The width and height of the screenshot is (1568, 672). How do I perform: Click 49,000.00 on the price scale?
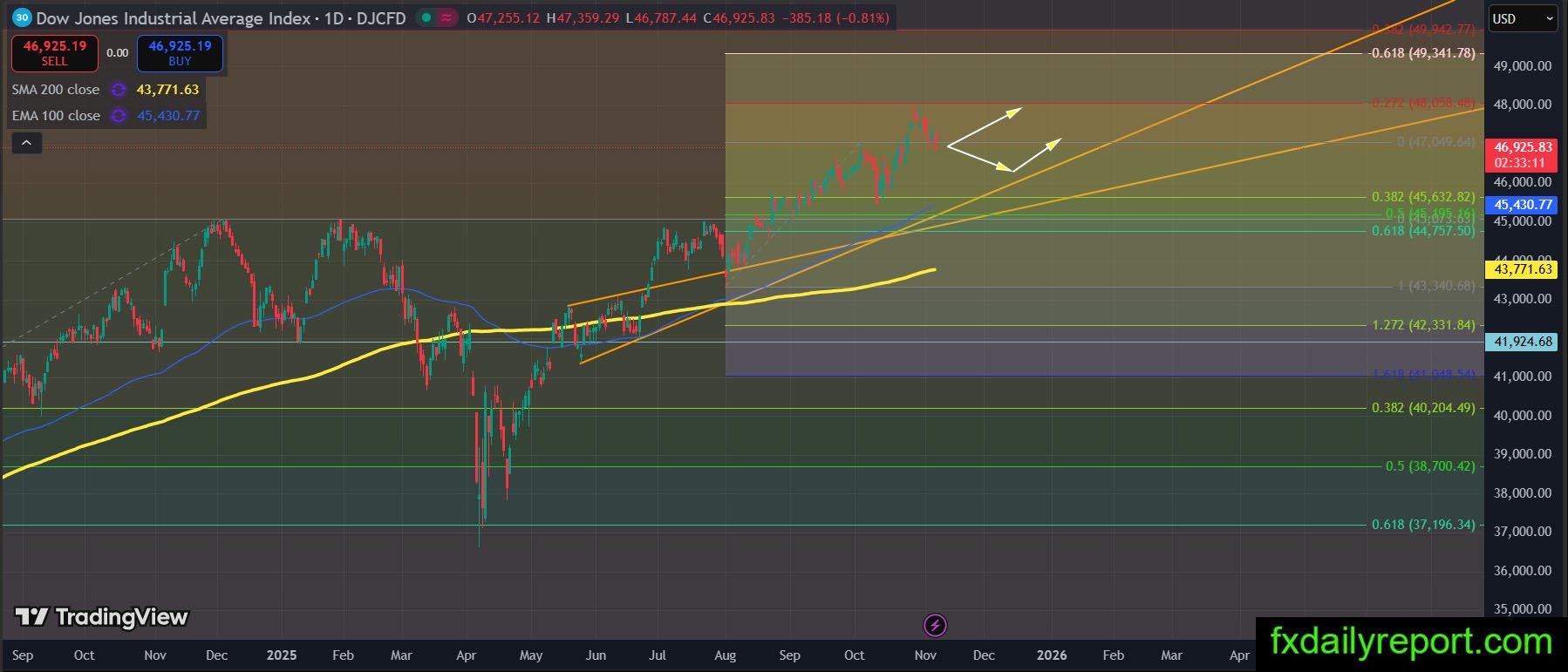(x=1523, y=66)
